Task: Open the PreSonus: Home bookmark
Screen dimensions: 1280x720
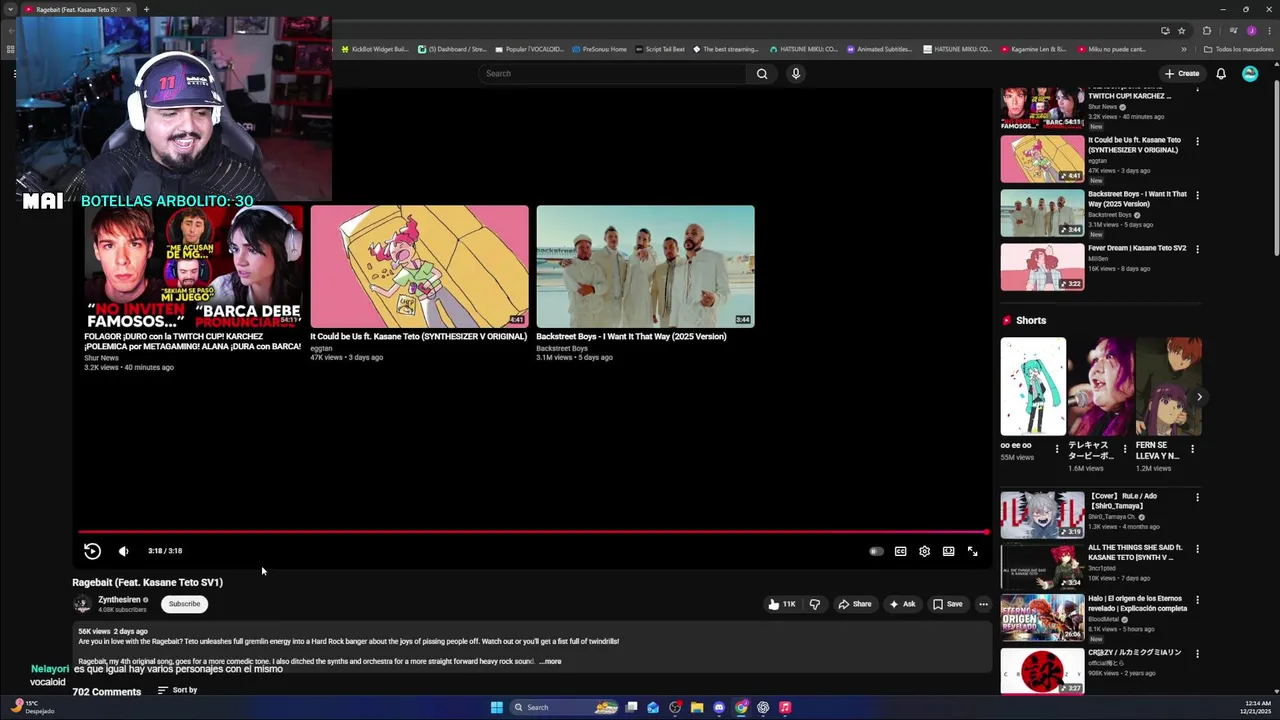Action: click(599, 49)
